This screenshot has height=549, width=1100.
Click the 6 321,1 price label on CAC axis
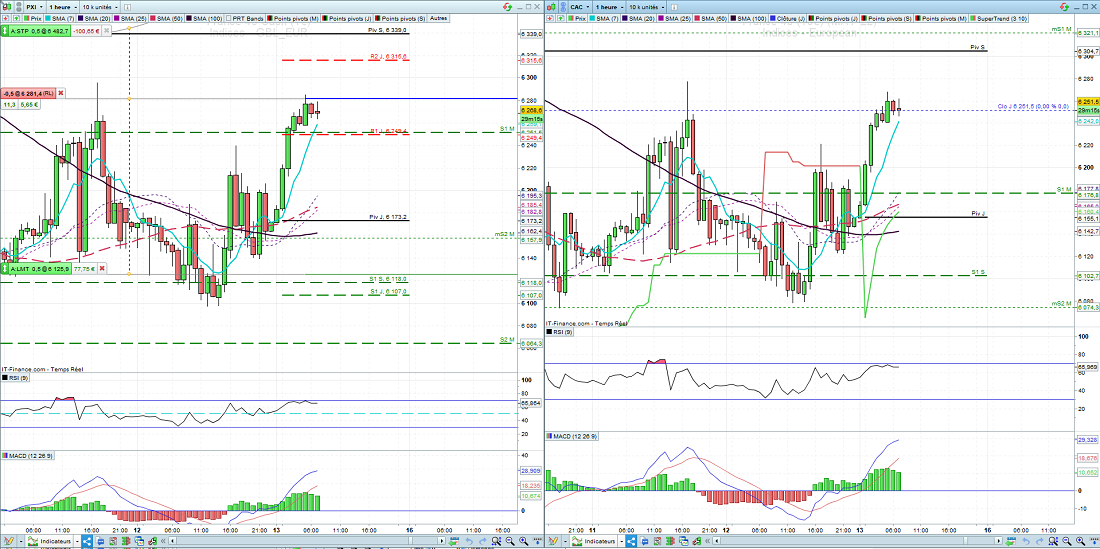tap(1087, 33)
